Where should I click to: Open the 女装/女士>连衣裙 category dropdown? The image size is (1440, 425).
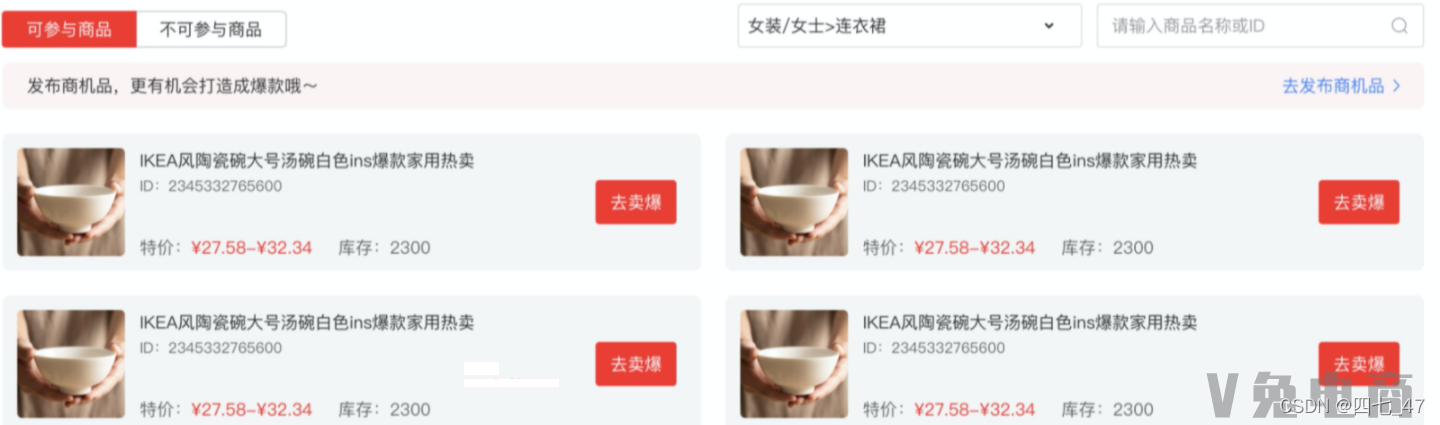910,26
